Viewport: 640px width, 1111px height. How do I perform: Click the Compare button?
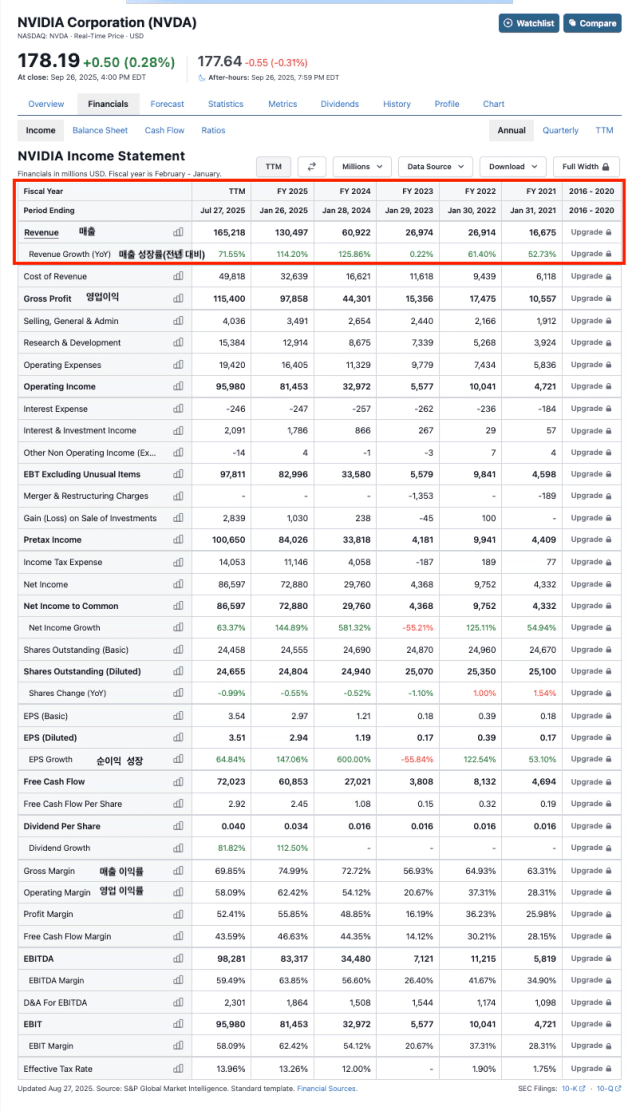point(593,23)
